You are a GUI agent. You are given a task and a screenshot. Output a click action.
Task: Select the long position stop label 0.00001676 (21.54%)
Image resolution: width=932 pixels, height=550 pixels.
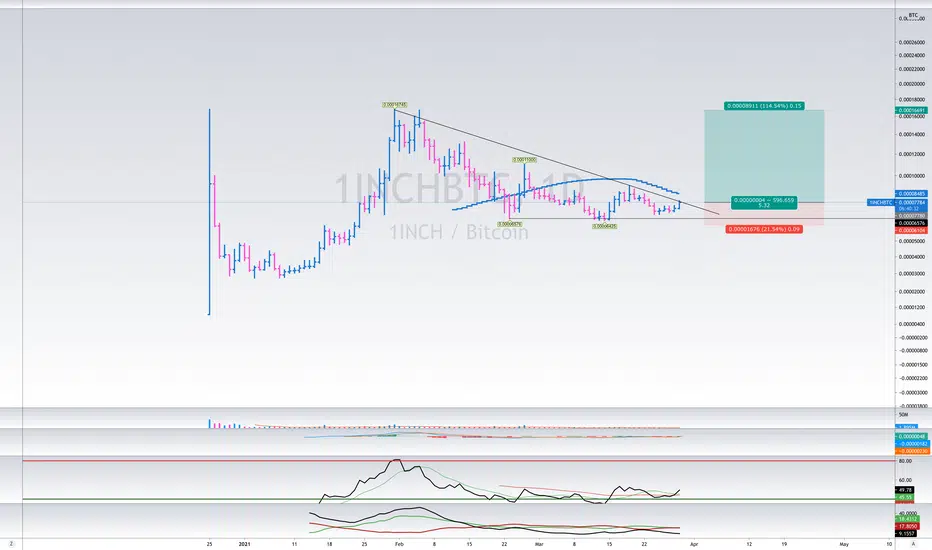coord(764,229)
